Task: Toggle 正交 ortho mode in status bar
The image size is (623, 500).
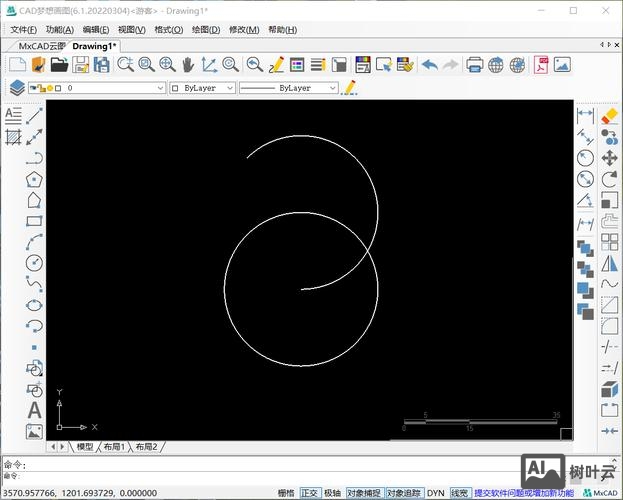Action: 310,493
